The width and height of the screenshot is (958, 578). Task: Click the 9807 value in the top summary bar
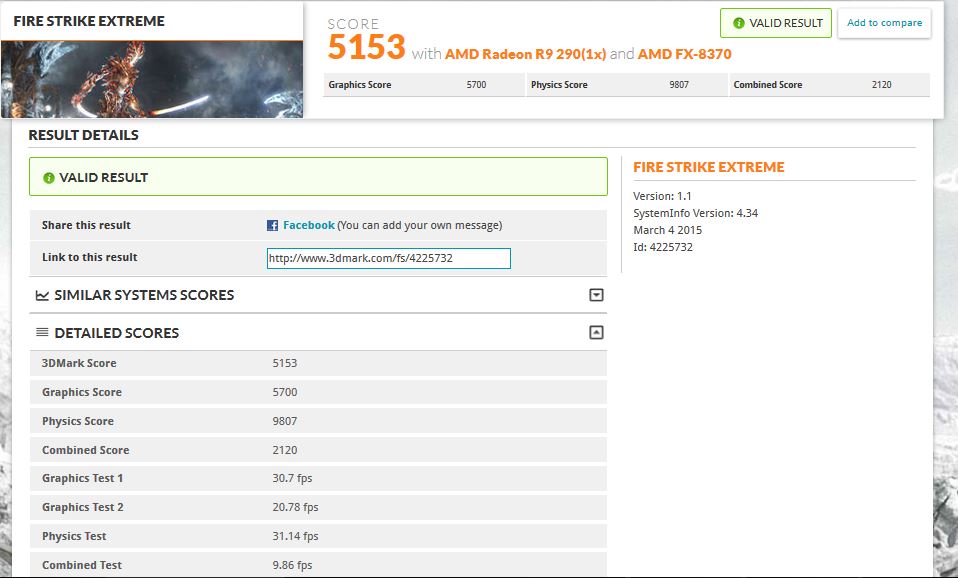pos(679,85)
